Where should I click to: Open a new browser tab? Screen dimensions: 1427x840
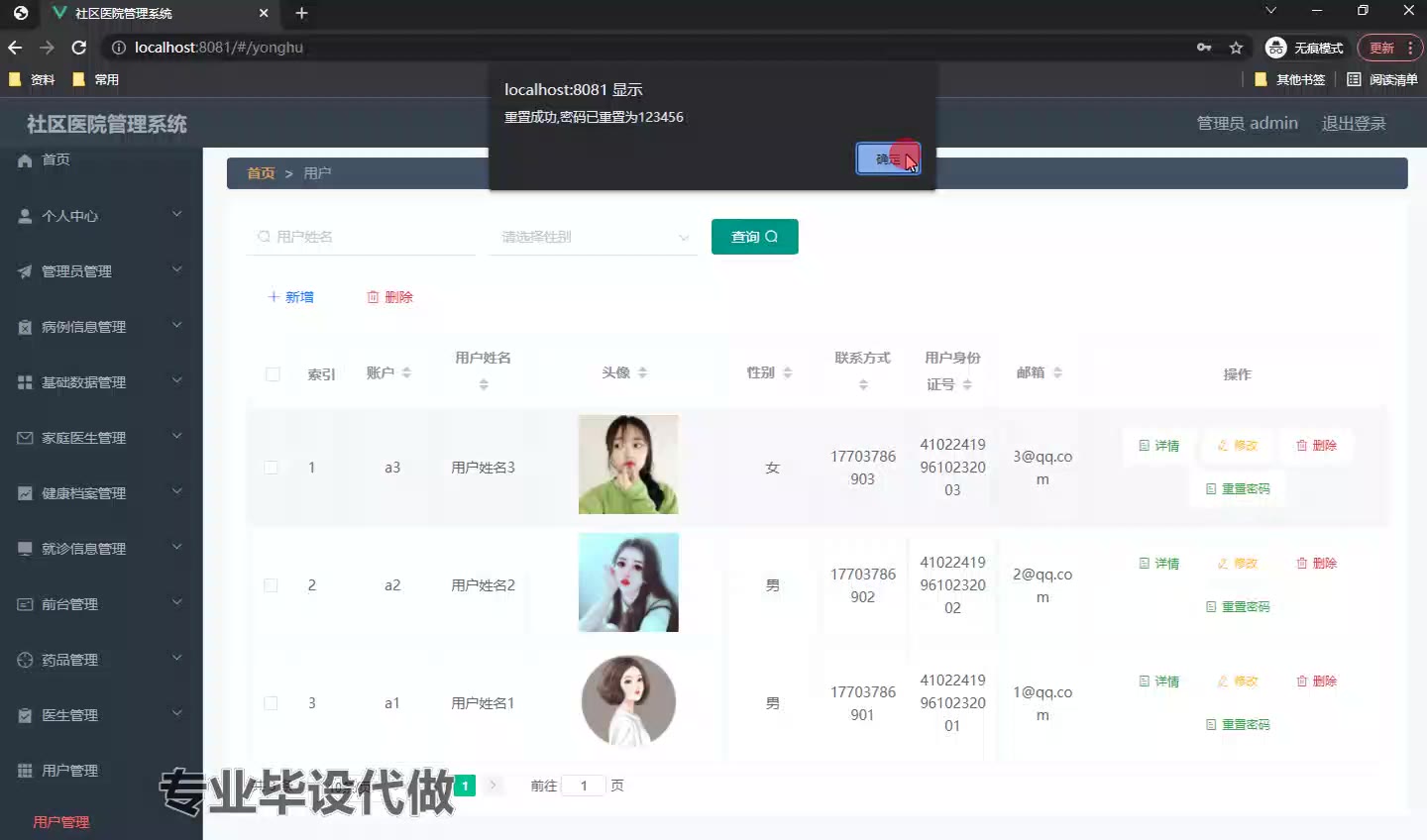click(x=302, y=13)
